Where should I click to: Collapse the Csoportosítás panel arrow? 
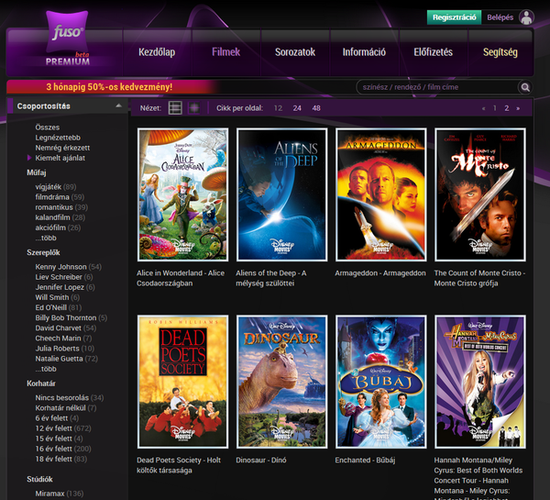click(119, 106)
